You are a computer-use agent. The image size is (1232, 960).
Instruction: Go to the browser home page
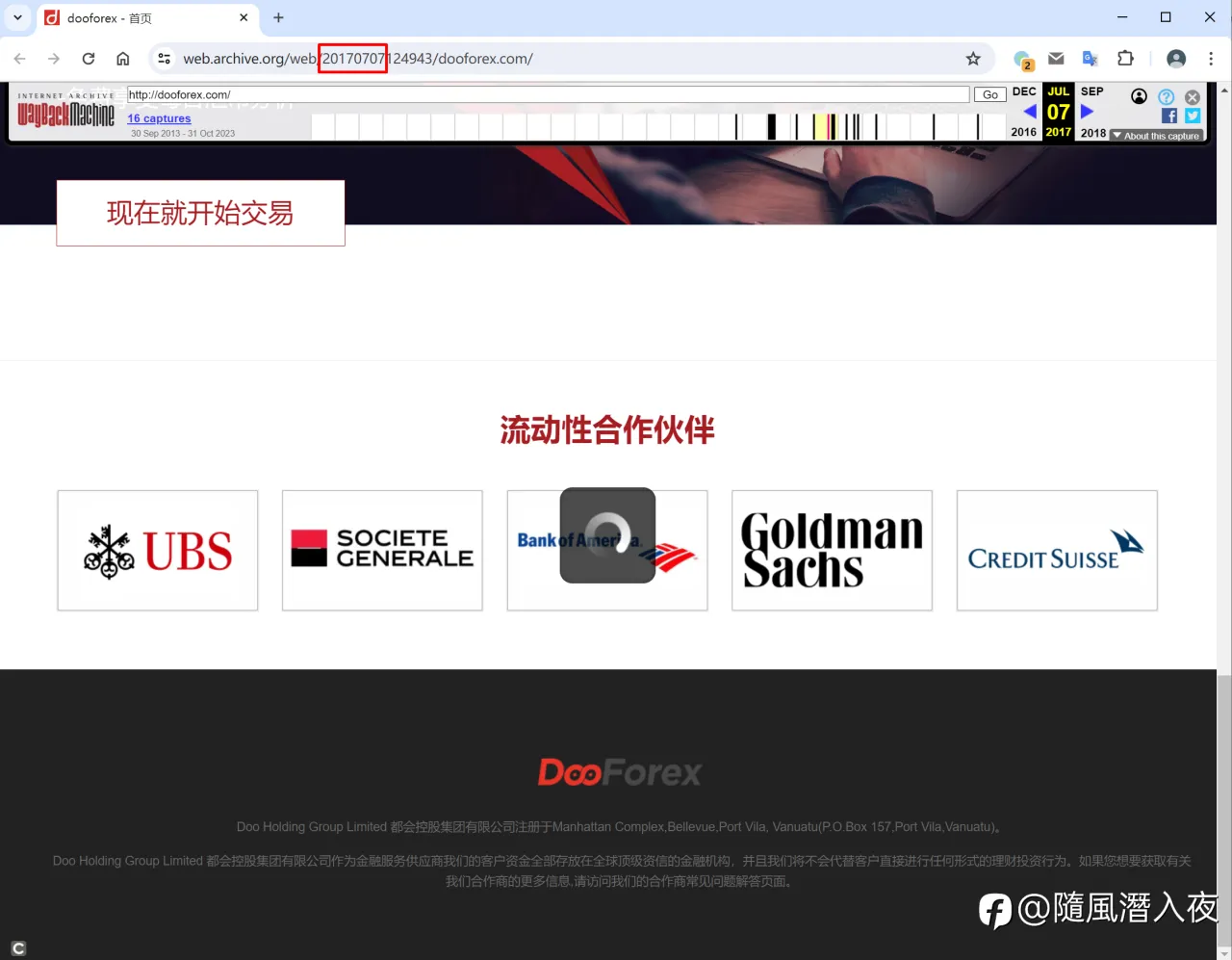pyautogui.click(x=123, y=59)
